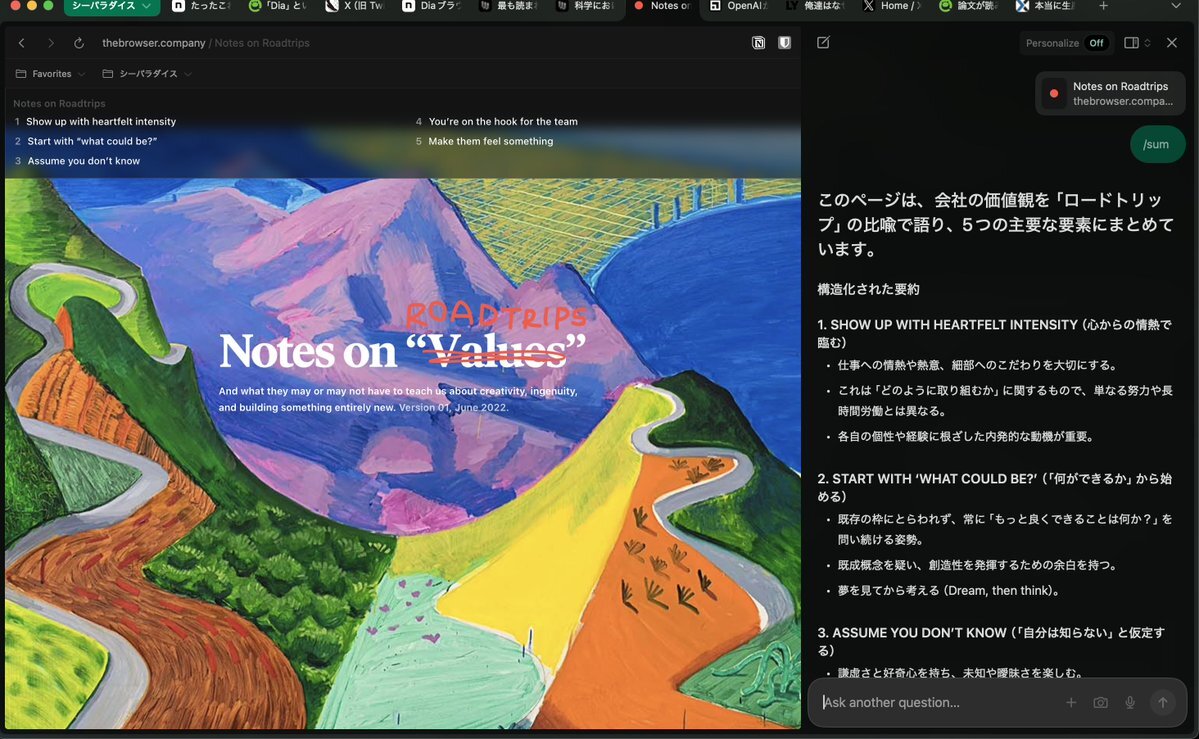
Task: Switch to the X (旧 Tw tab
Action: click(355, 6)
